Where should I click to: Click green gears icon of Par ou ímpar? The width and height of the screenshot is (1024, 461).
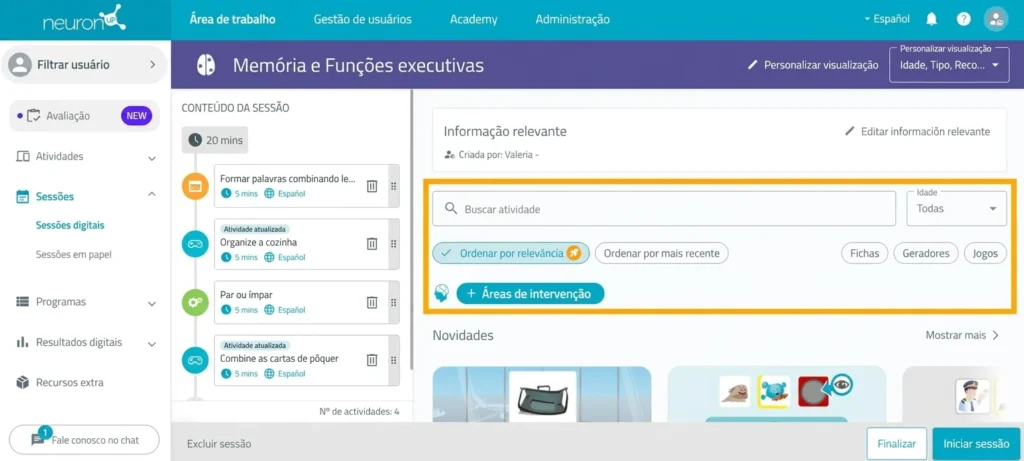coord(195,302)
